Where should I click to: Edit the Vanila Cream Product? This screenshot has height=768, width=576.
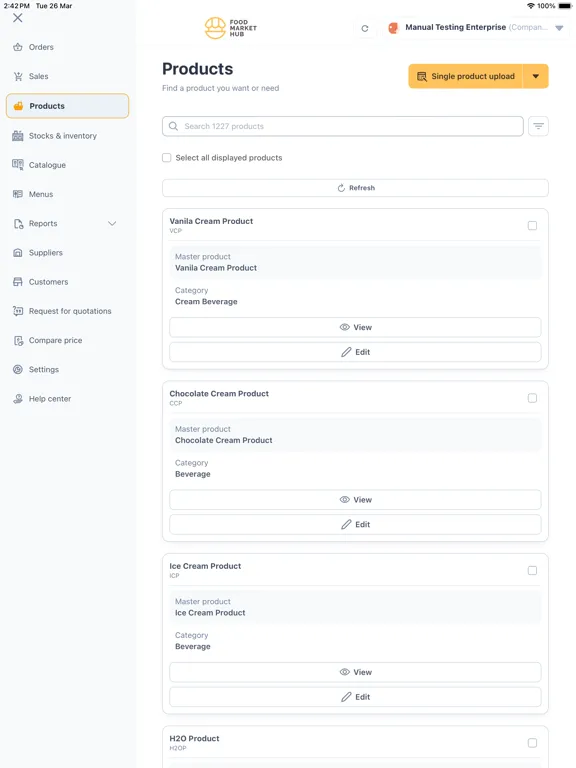tap(355, 352)
